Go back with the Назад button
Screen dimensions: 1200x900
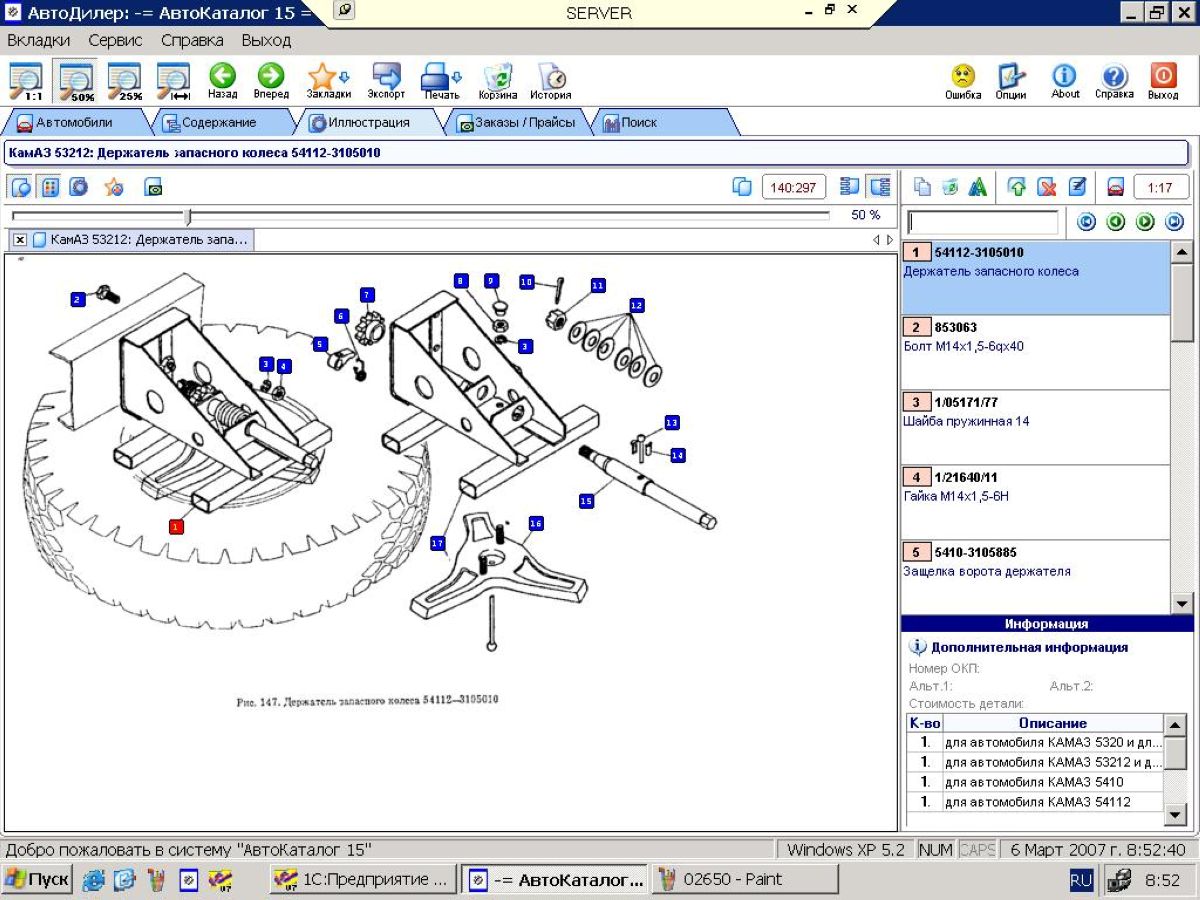222,81
